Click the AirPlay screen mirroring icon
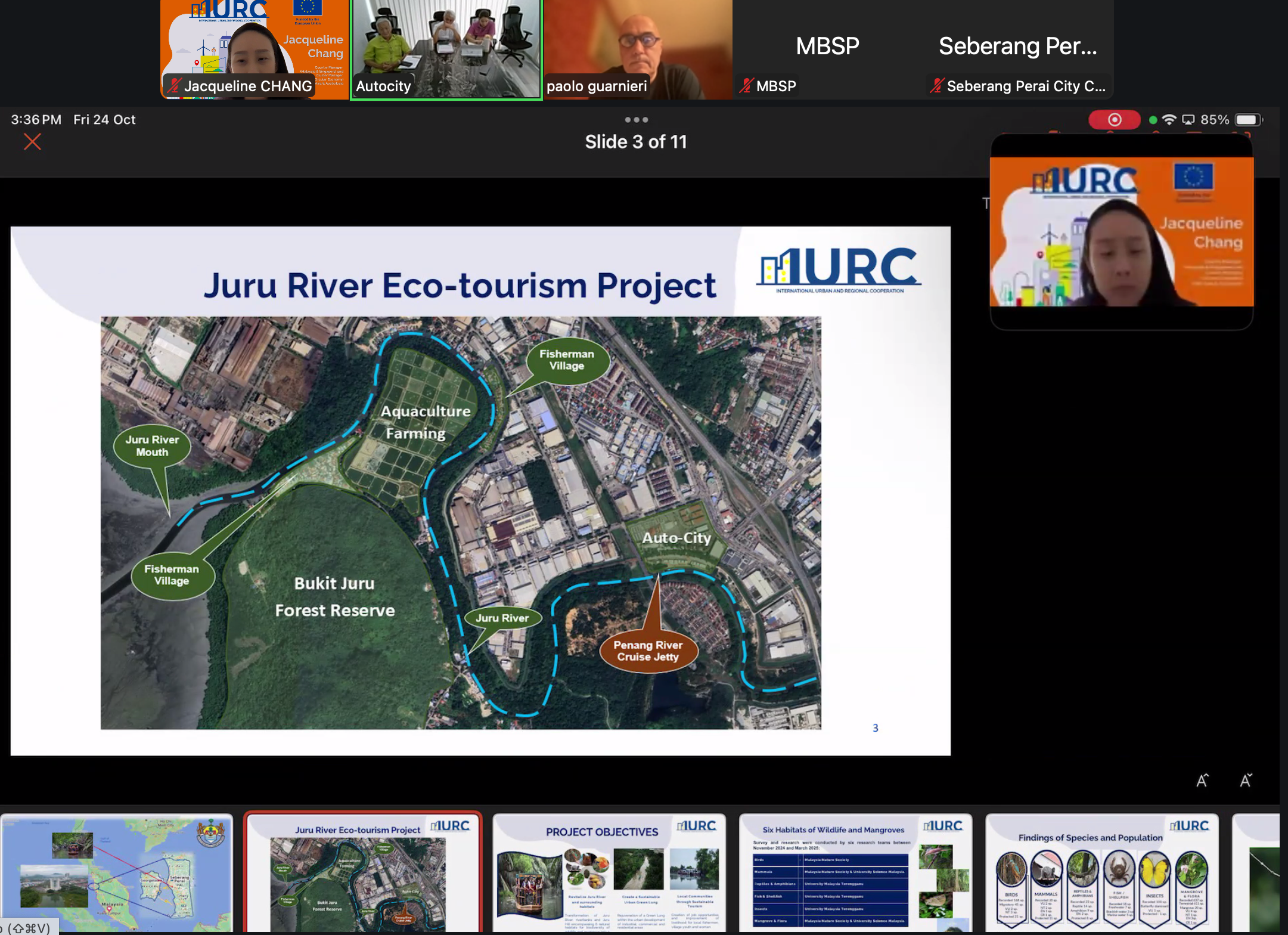Image resolution: width=1288 pixels, height=935 pixels. pyautogui.click(x=1188, y=120)
